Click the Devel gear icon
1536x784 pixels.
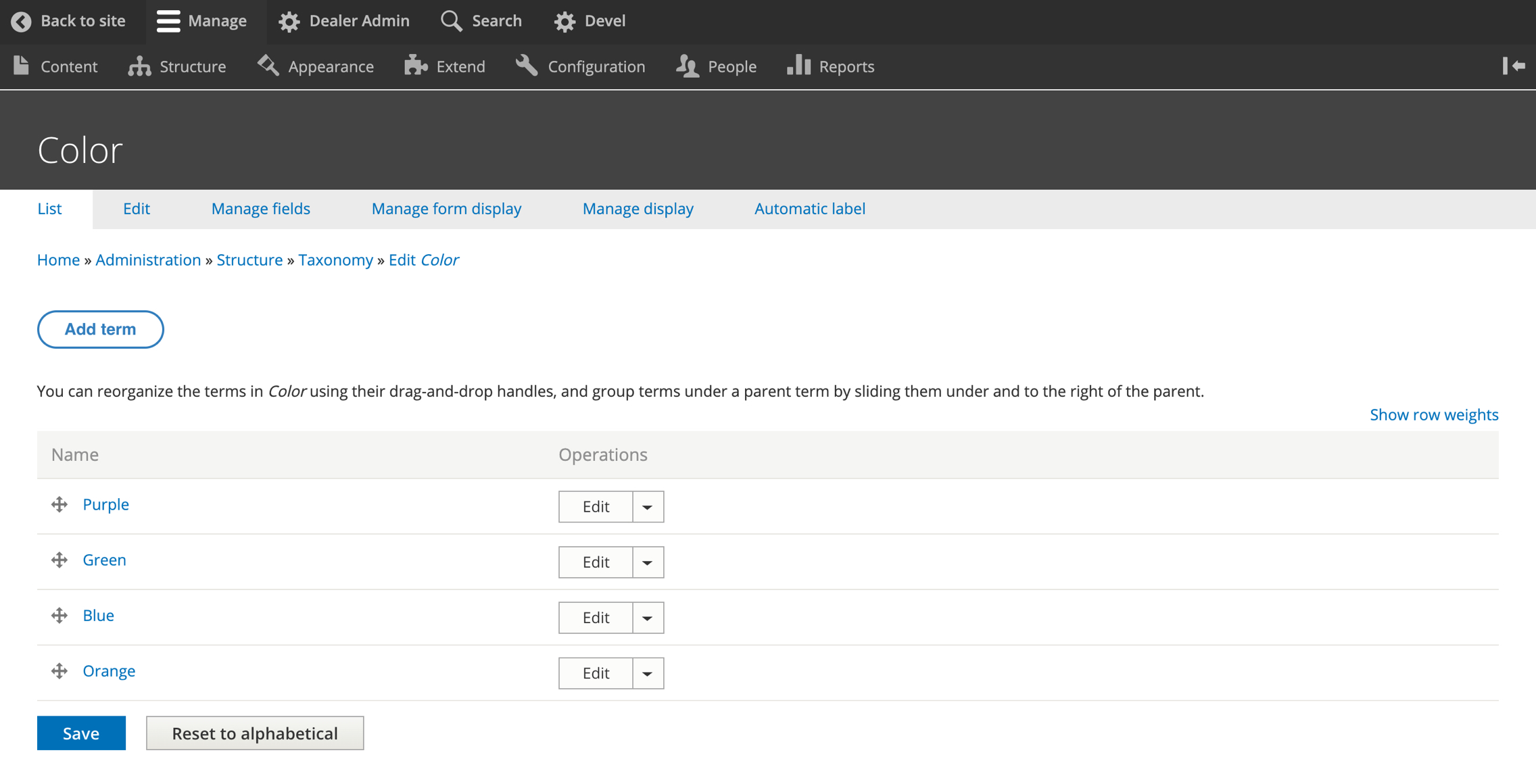565,22
